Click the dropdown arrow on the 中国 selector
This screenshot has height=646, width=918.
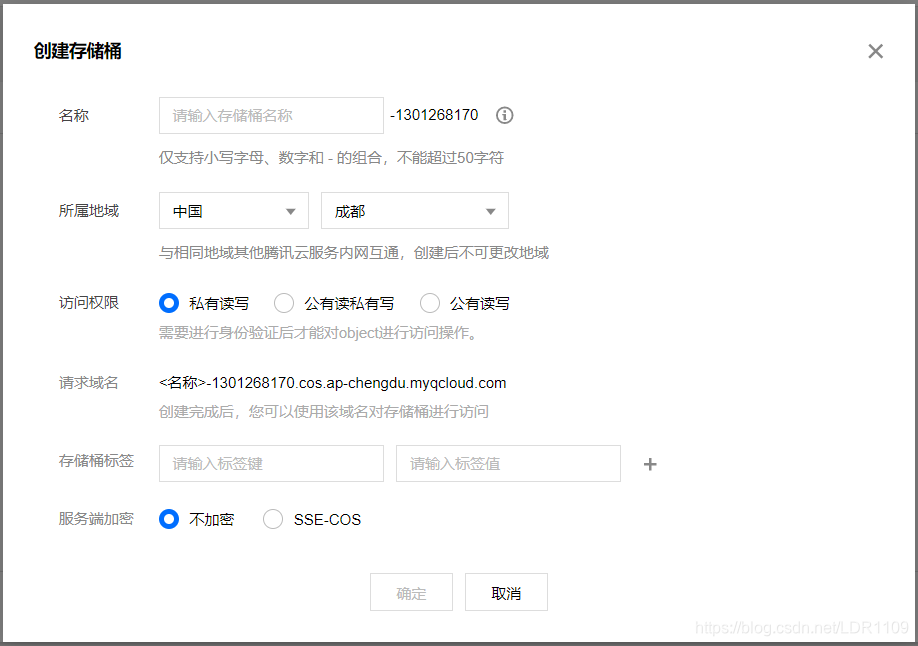(290, 210)
